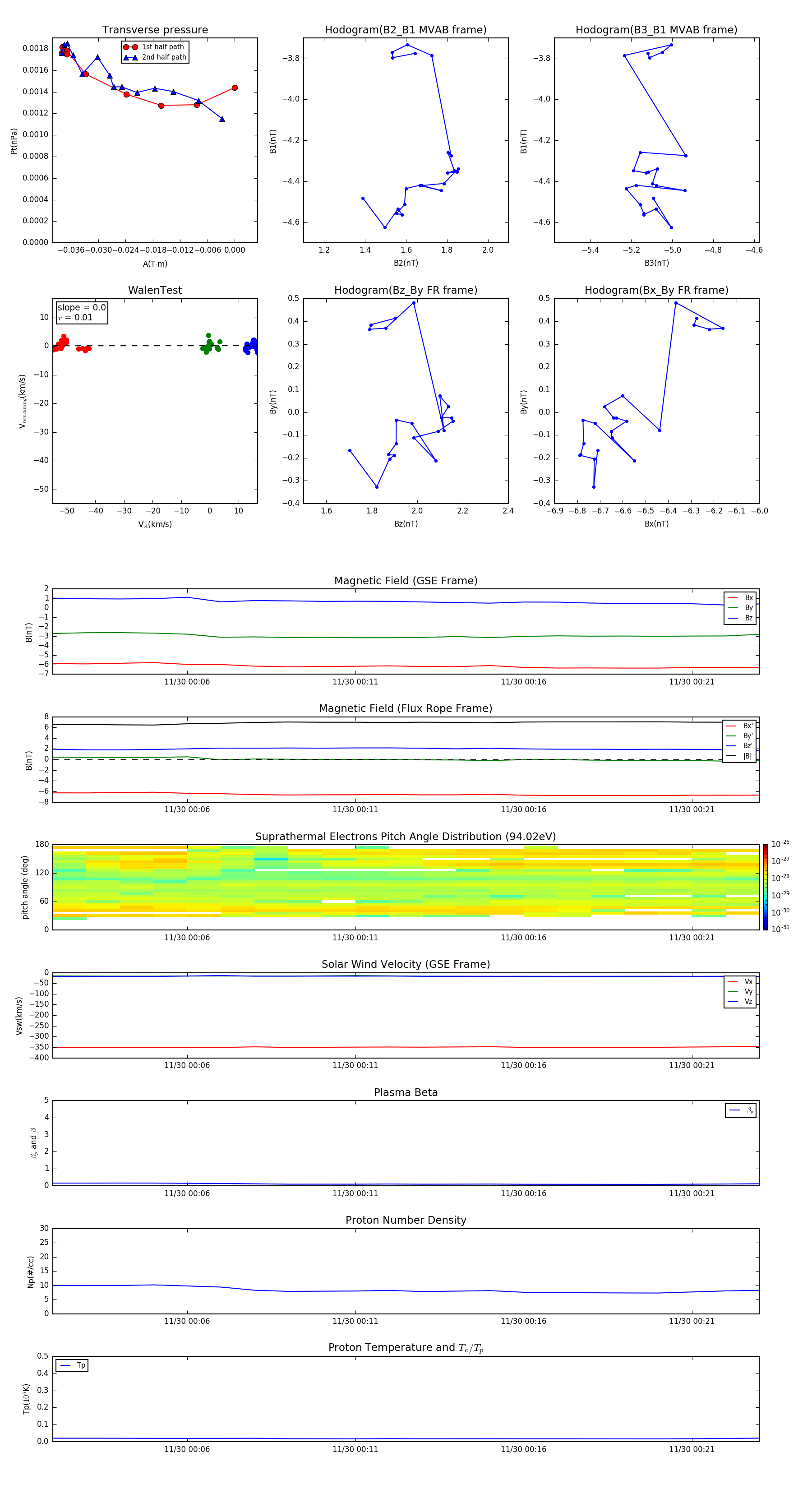
Task: Select the "1st half path" legend entry
Action: tap(154, 47)
